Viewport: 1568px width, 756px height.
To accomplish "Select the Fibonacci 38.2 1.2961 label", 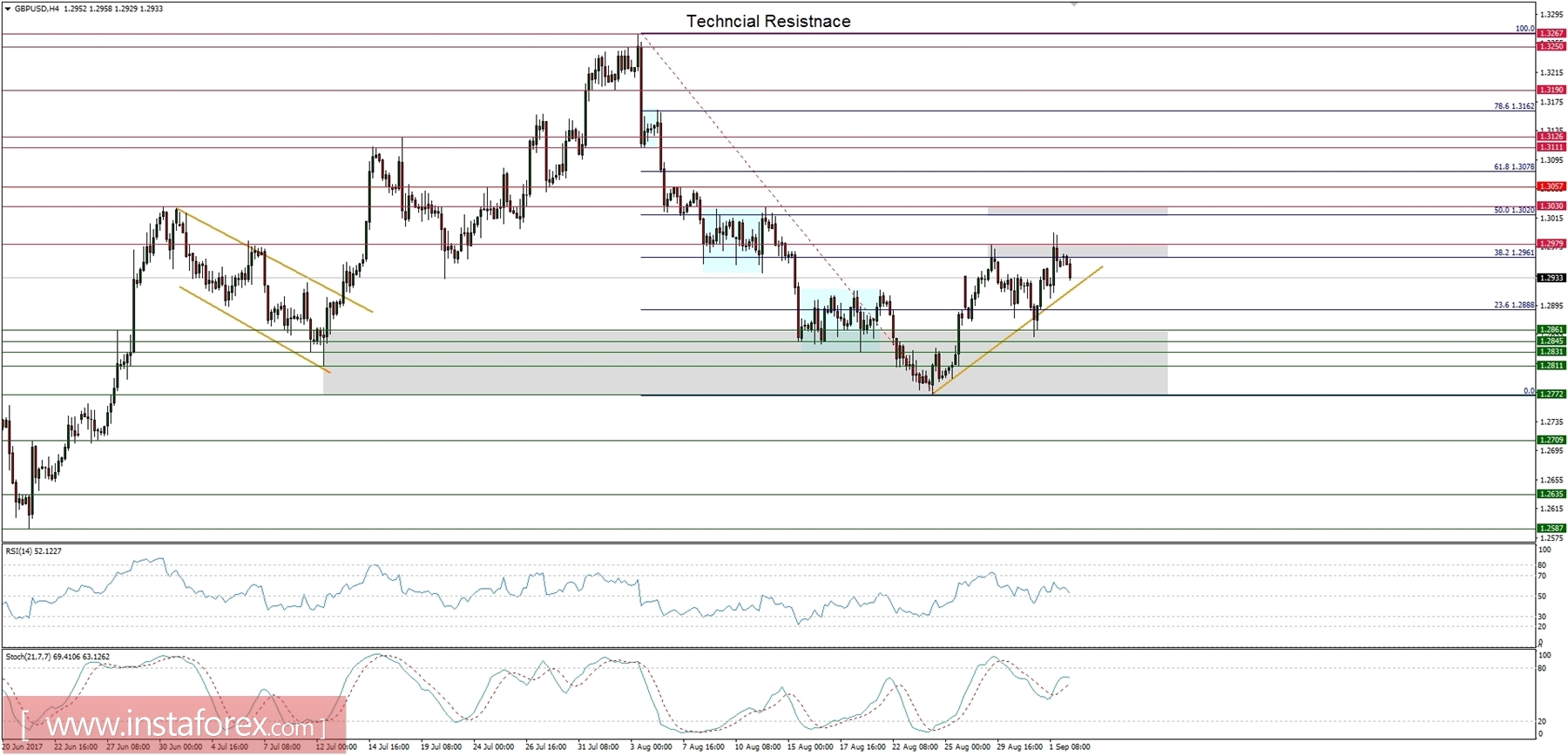I will click(x=1514, y=253).
